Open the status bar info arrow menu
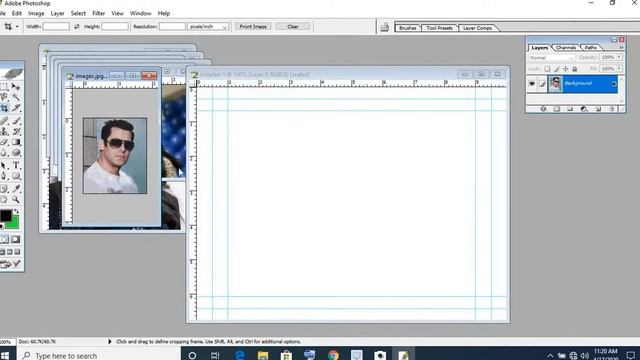The height and width of the screenshot is (360, 640). pyautogui.click(x=109, y=341)
